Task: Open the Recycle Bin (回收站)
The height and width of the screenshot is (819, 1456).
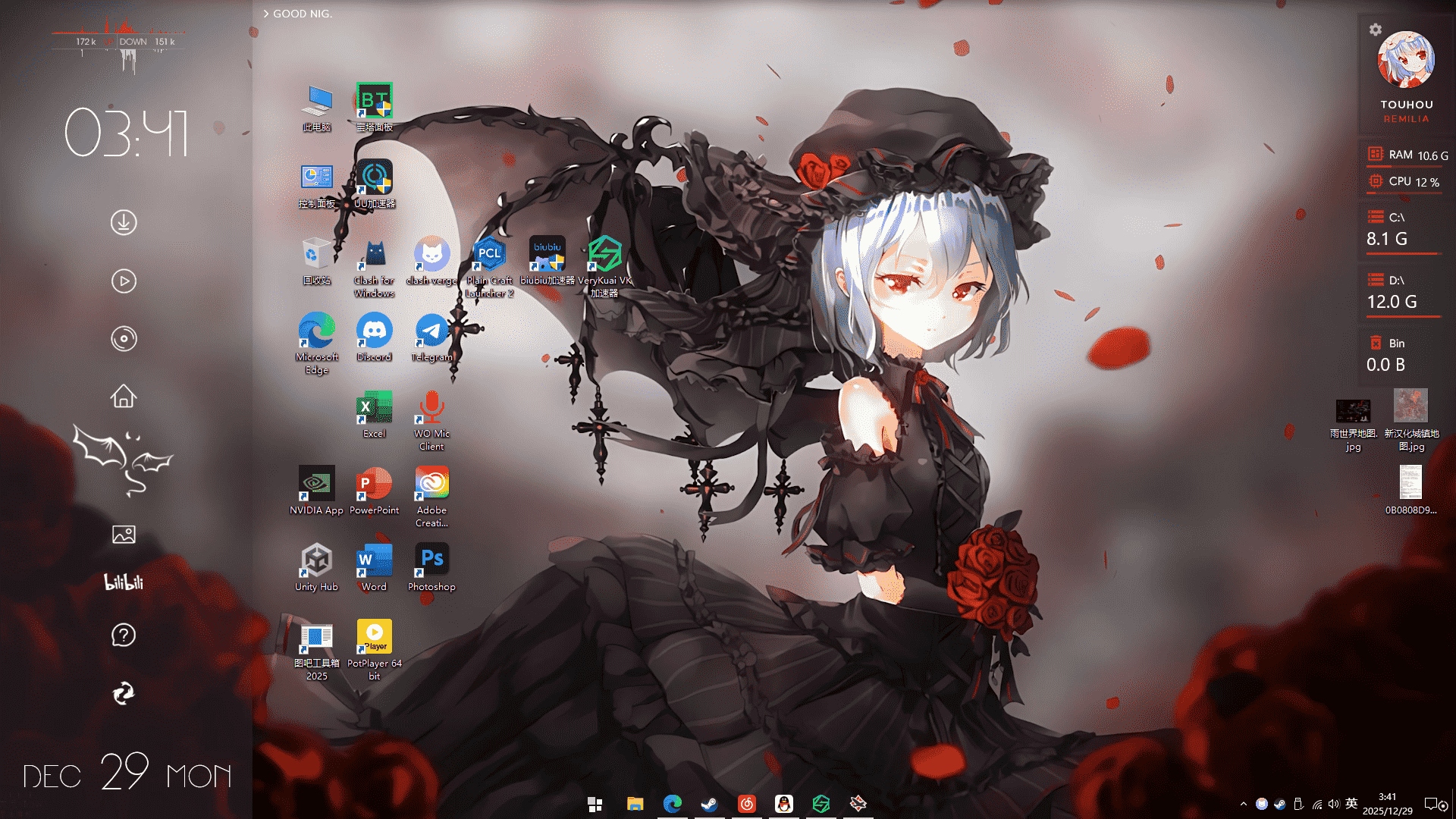Action: pyautogui.click(x=315, y=250)
